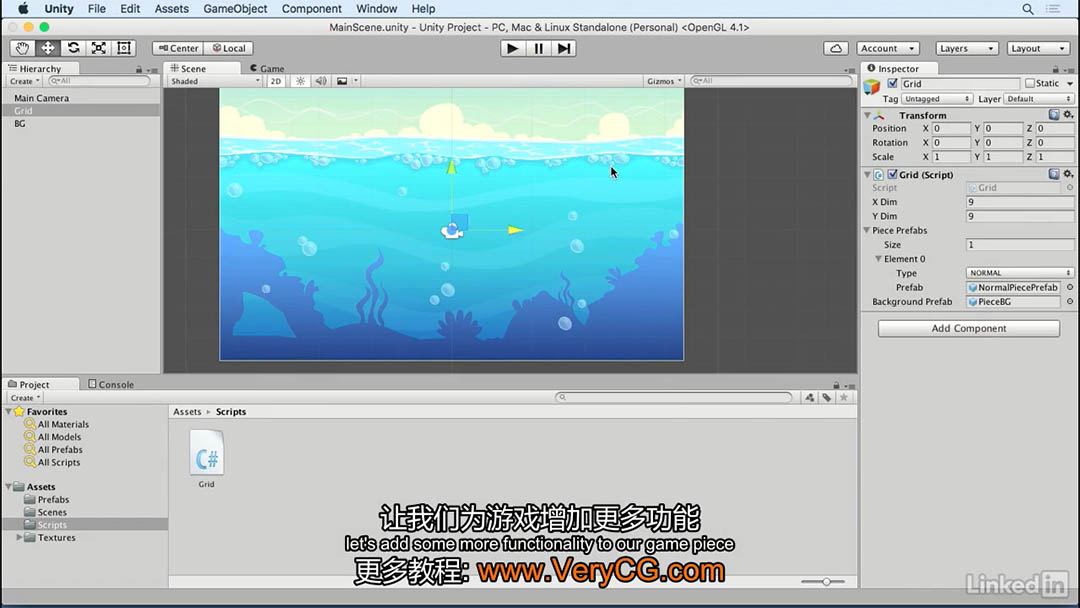
Task: Collapse the Piece Prefabs array
Action: [867, 230]
